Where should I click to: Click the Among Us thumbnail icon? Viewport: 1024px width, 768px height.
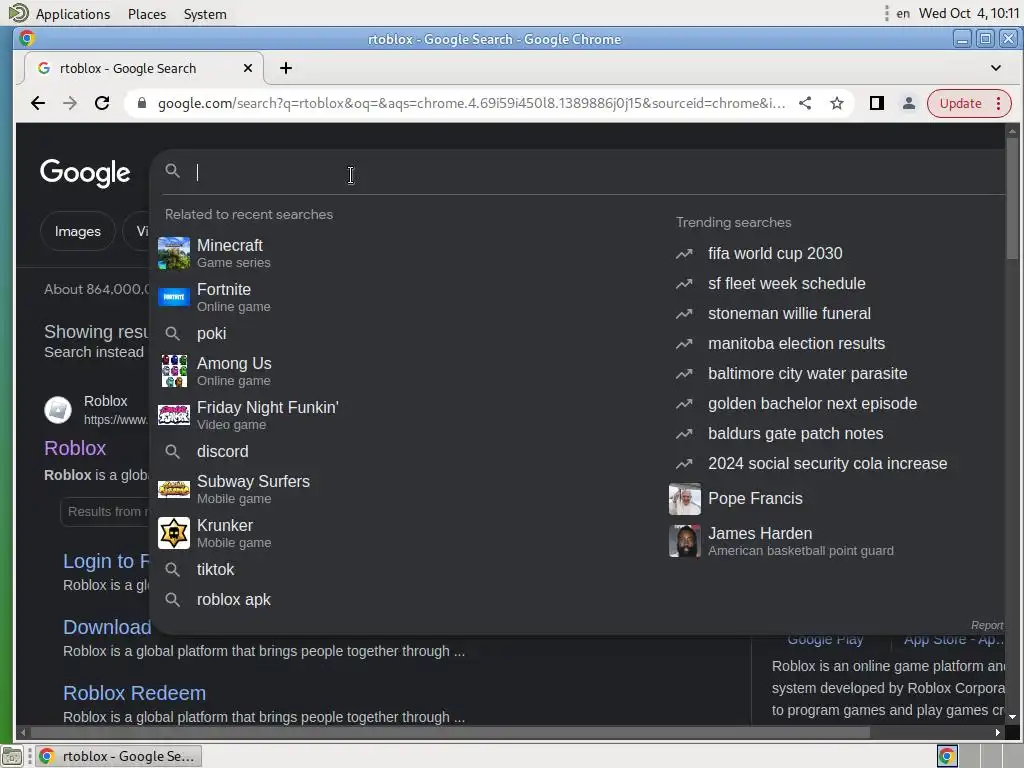(x=174, y=371)
